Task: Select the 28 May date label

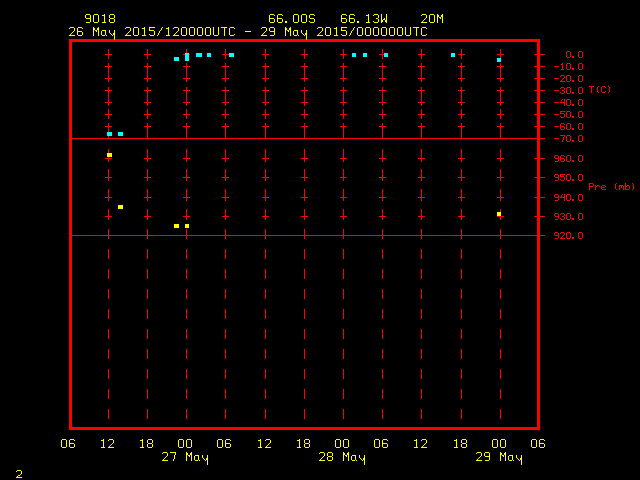Action: click(x=343, y=458)
